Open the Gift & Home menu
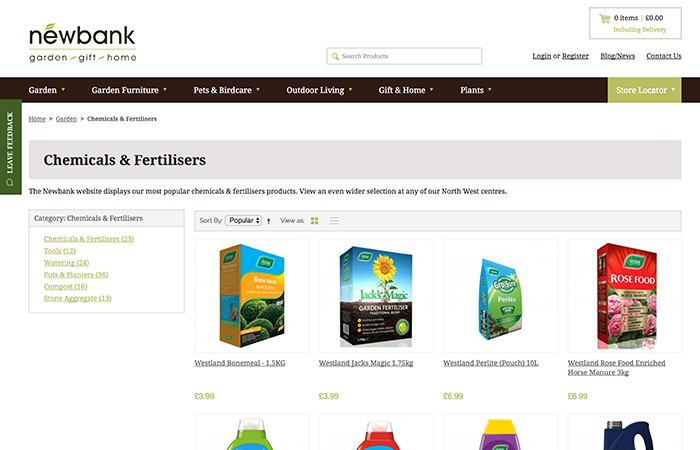 point(406,90)
